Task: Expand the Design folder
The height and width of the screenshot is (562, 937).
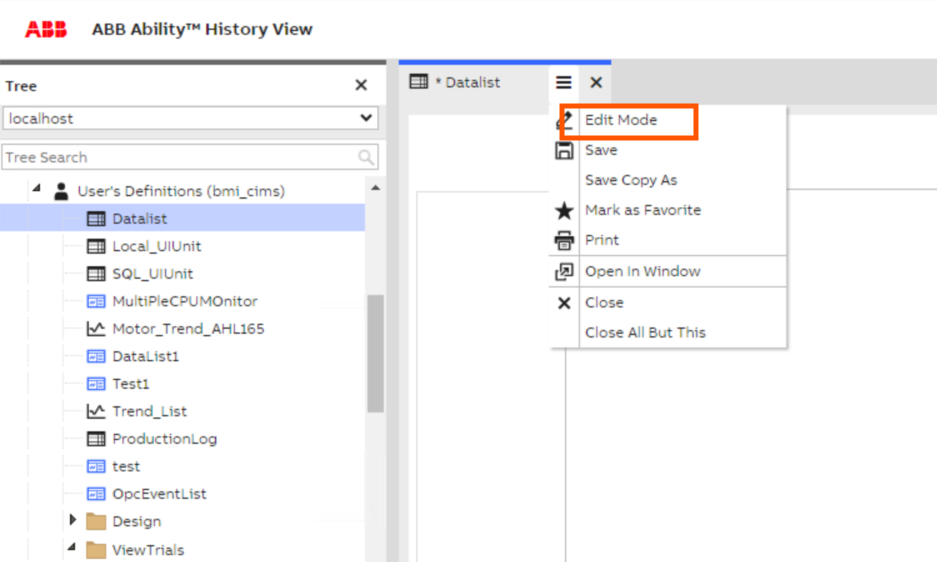Action: coord(73,520)
